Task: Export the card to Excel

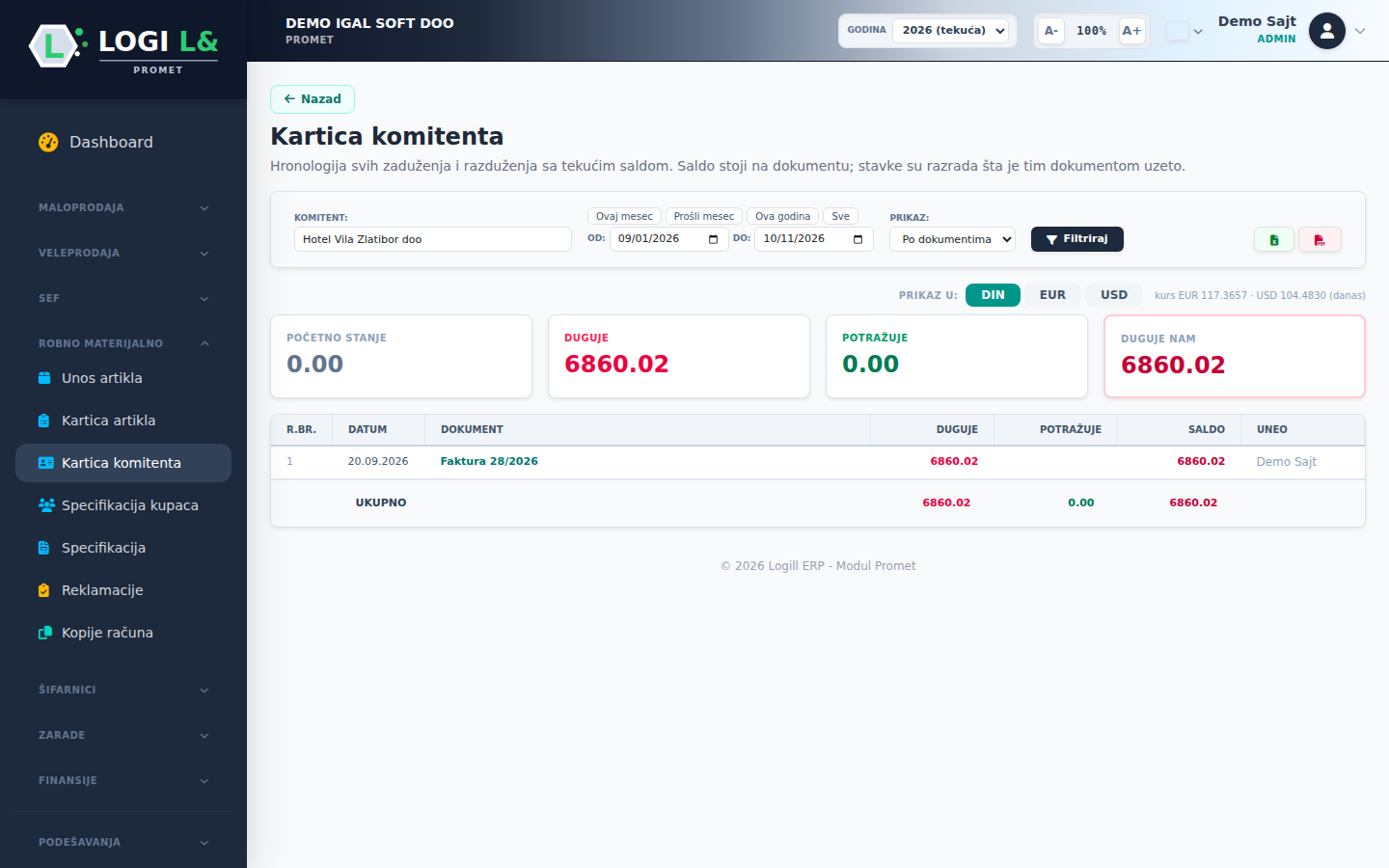Action: click(1274, 239)
